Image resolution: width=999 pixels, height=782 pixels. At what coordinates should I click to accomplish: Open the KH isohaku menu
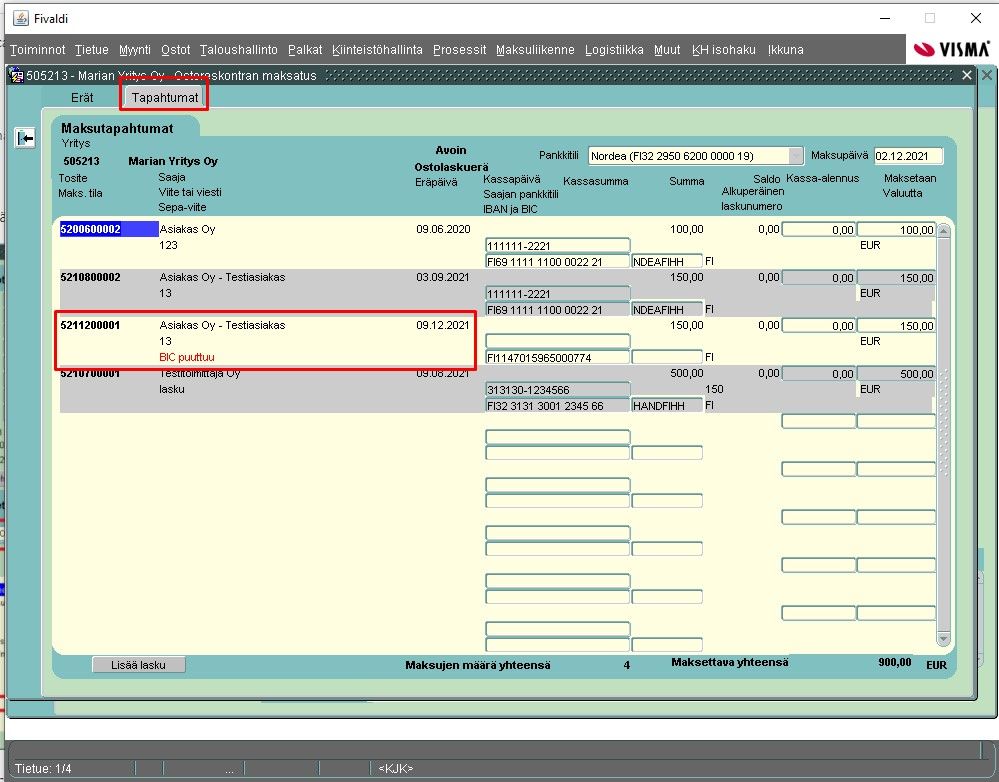[x=724, y=50]
